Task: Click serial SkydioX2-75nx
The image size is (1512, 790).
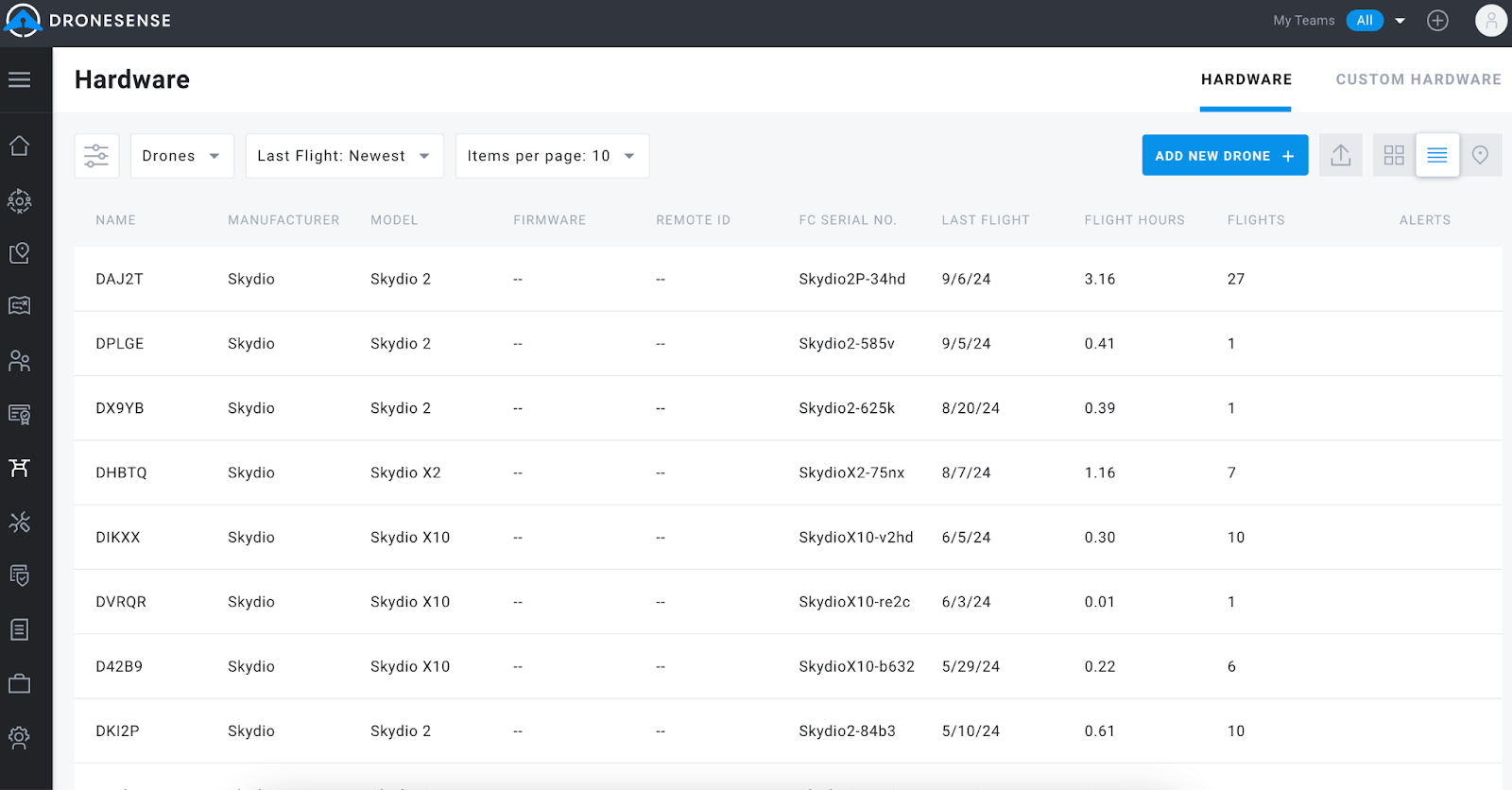Action: (851, 472)
